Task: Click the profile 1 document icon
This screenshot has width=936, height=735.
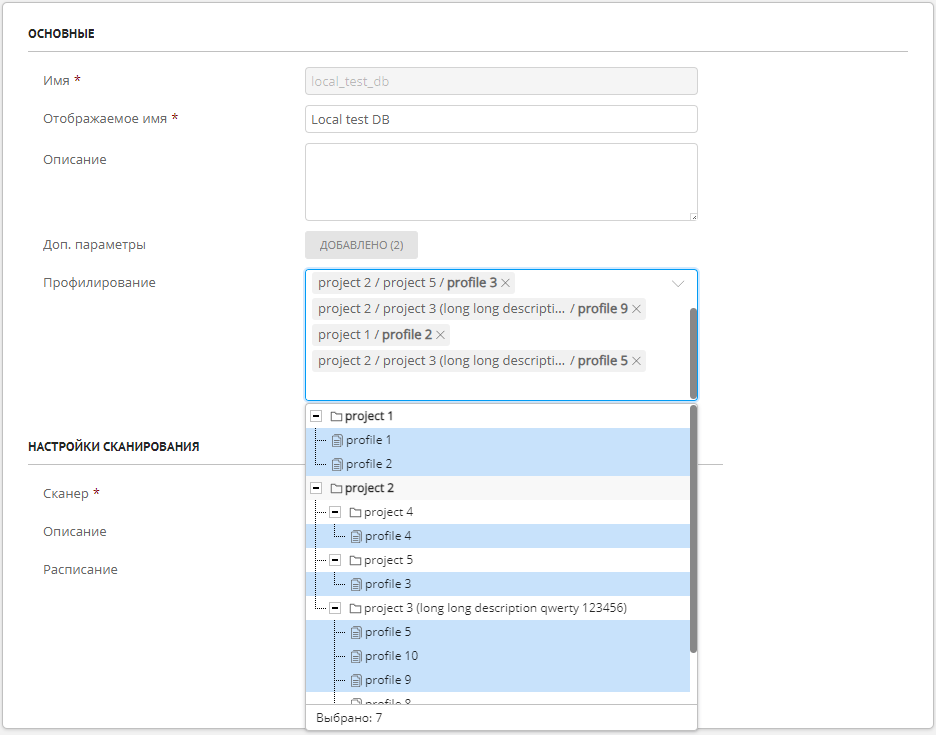Action: [x=337, y=440]
